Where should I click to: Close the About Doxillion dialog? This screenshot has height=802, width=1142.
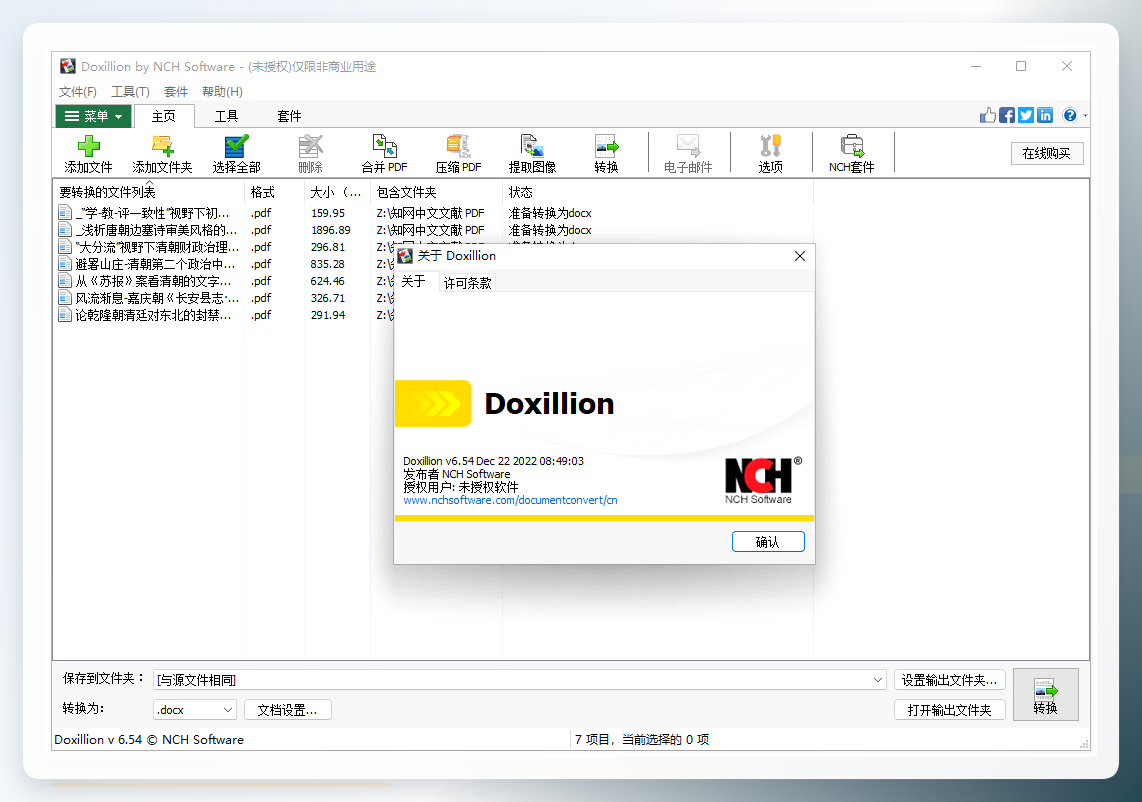[800, 256]
